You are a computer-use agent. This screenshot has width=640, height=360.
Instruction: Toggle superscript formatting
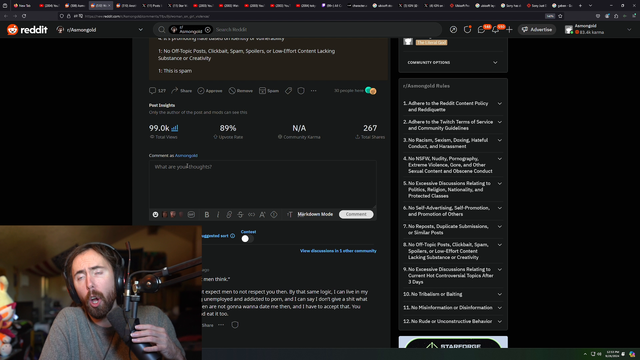point(262,214)
